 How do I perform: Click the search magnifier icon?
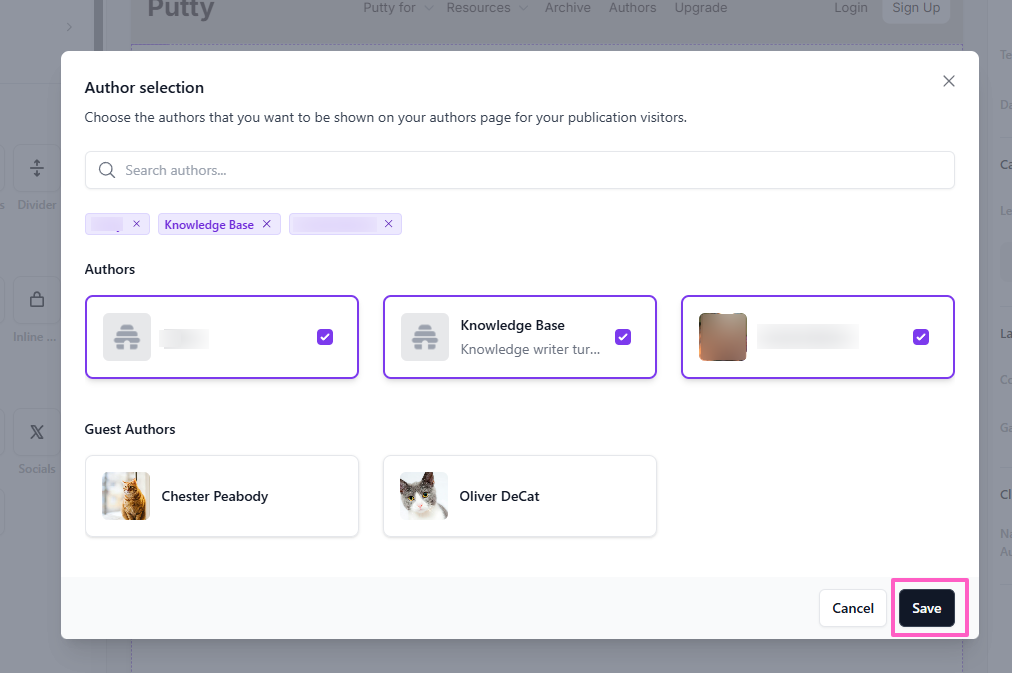pyautogui.click(x=107, y=170)
